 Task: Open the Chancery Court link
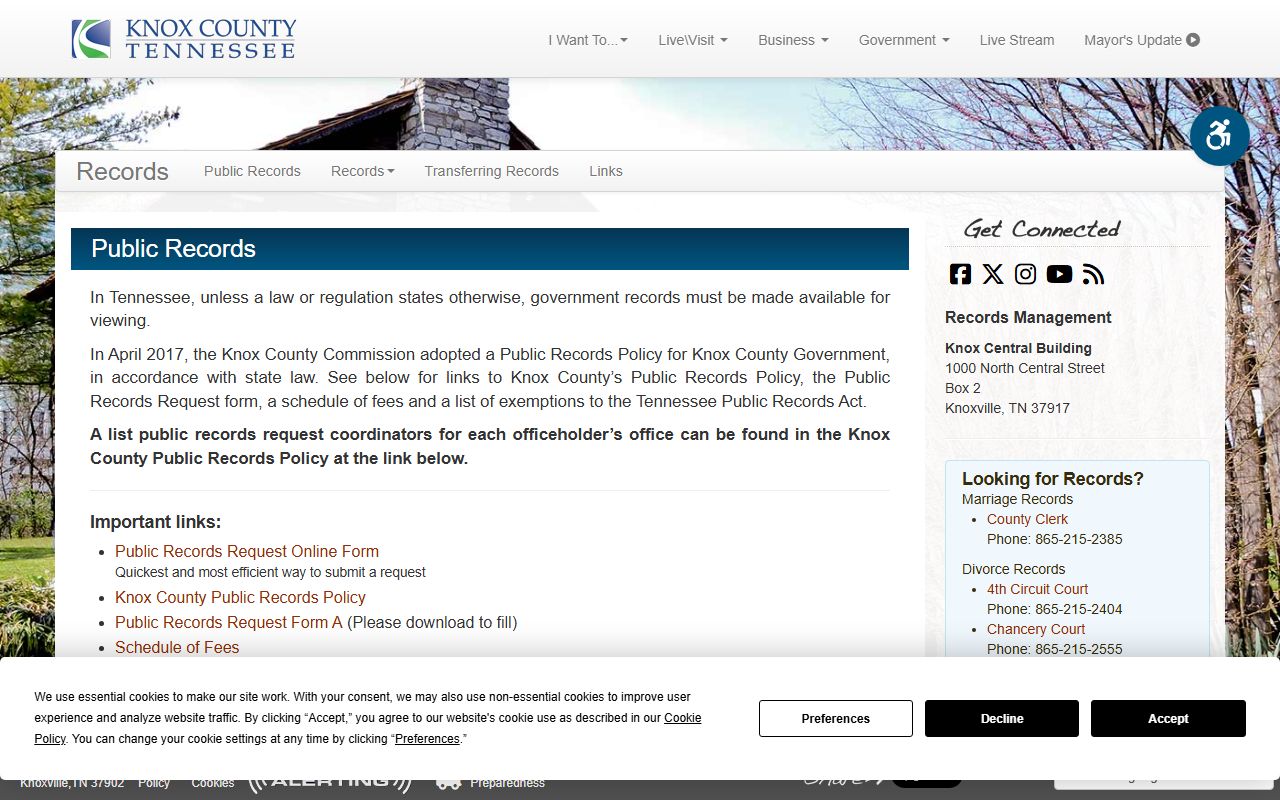(x=1036, y=629)
